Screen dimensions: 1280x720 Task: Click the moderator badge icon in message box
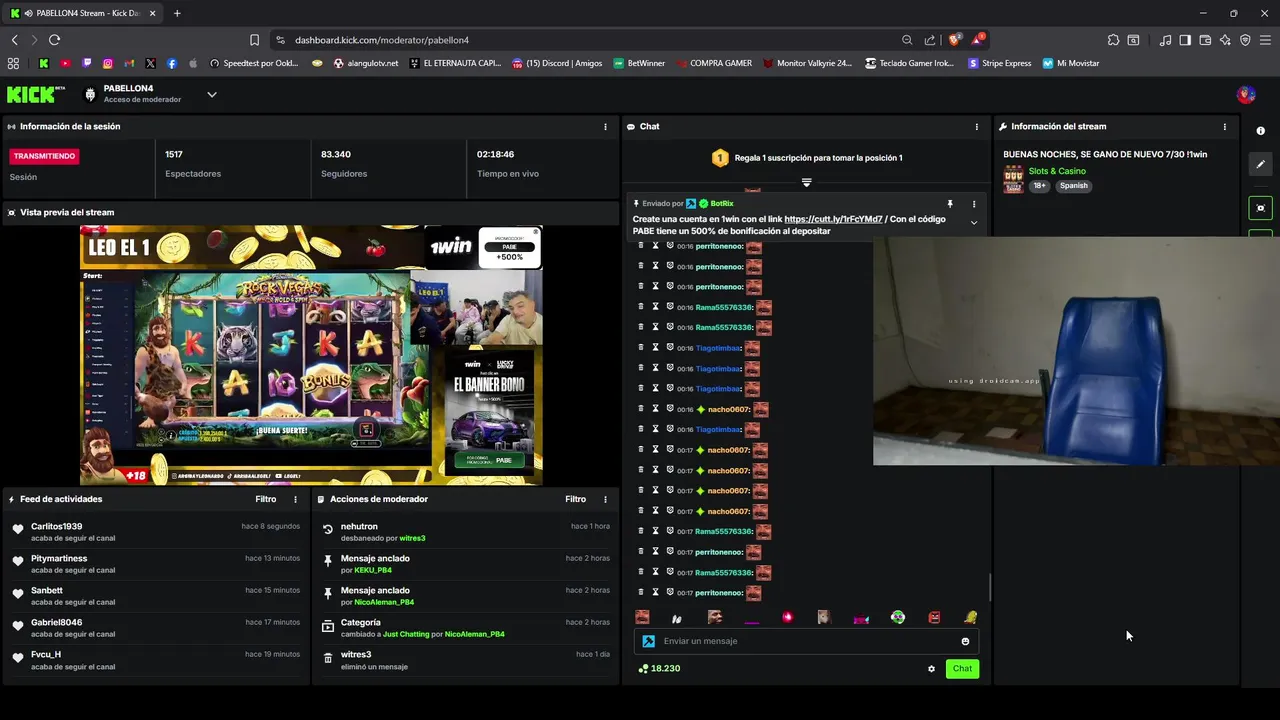(648, 641)
